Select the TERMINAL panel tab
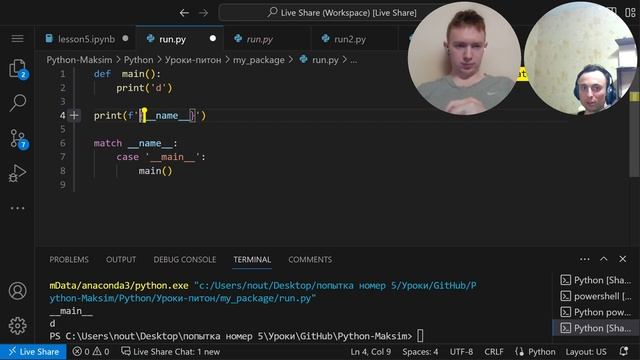Screen dimensions: 640x360 click(x=252, y=260)
